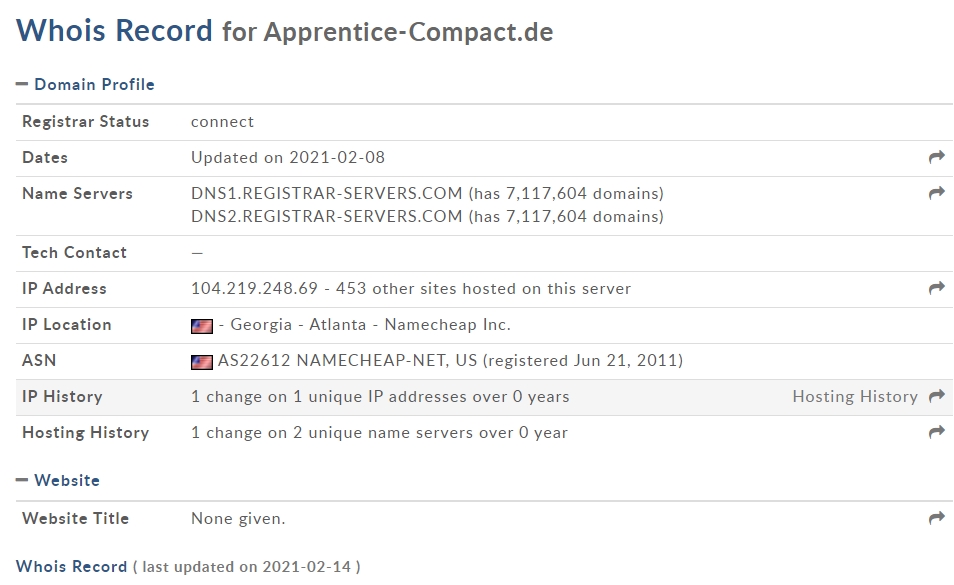Click the share arrow in IP History row
This screenshot has width=954, height=585.
click(936, 396)
